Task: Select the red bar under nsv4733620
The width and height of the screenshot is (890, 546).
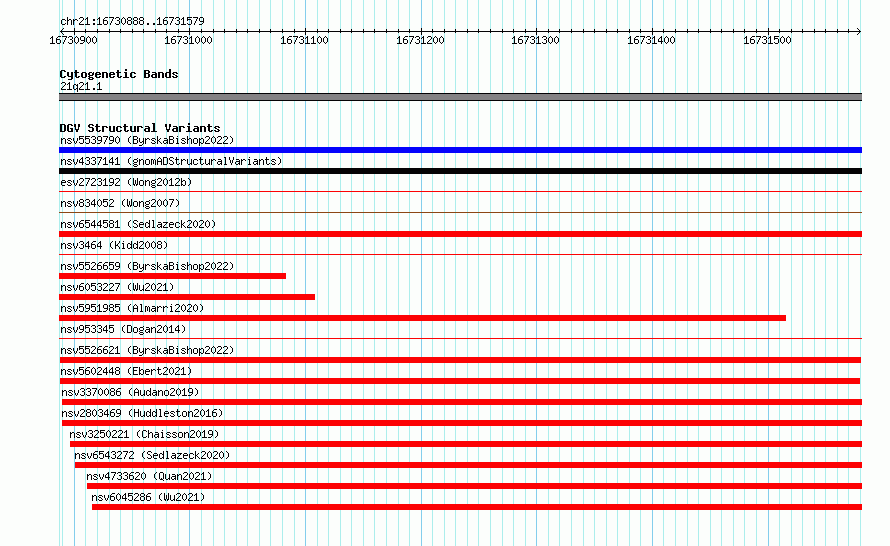Action: (x=475, y=486)
